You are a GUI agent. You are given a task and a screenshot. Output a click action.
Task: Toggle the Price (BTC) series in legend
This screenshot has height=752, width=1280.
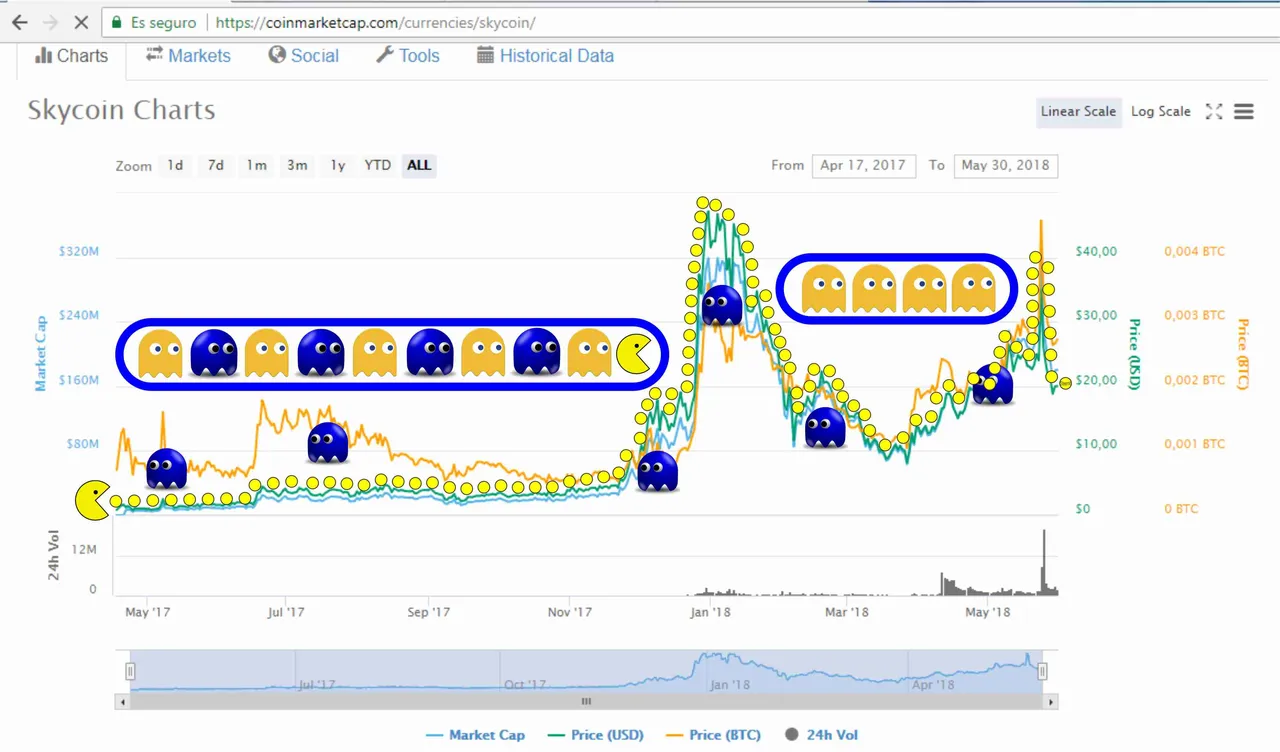tap(712, 735)
